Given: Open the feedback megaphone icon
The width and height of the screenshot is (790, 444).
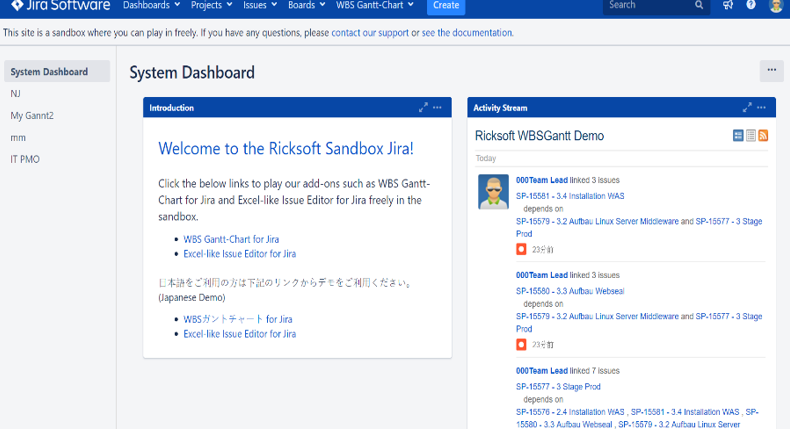Looking at the screenshot, I should point(728,5).
